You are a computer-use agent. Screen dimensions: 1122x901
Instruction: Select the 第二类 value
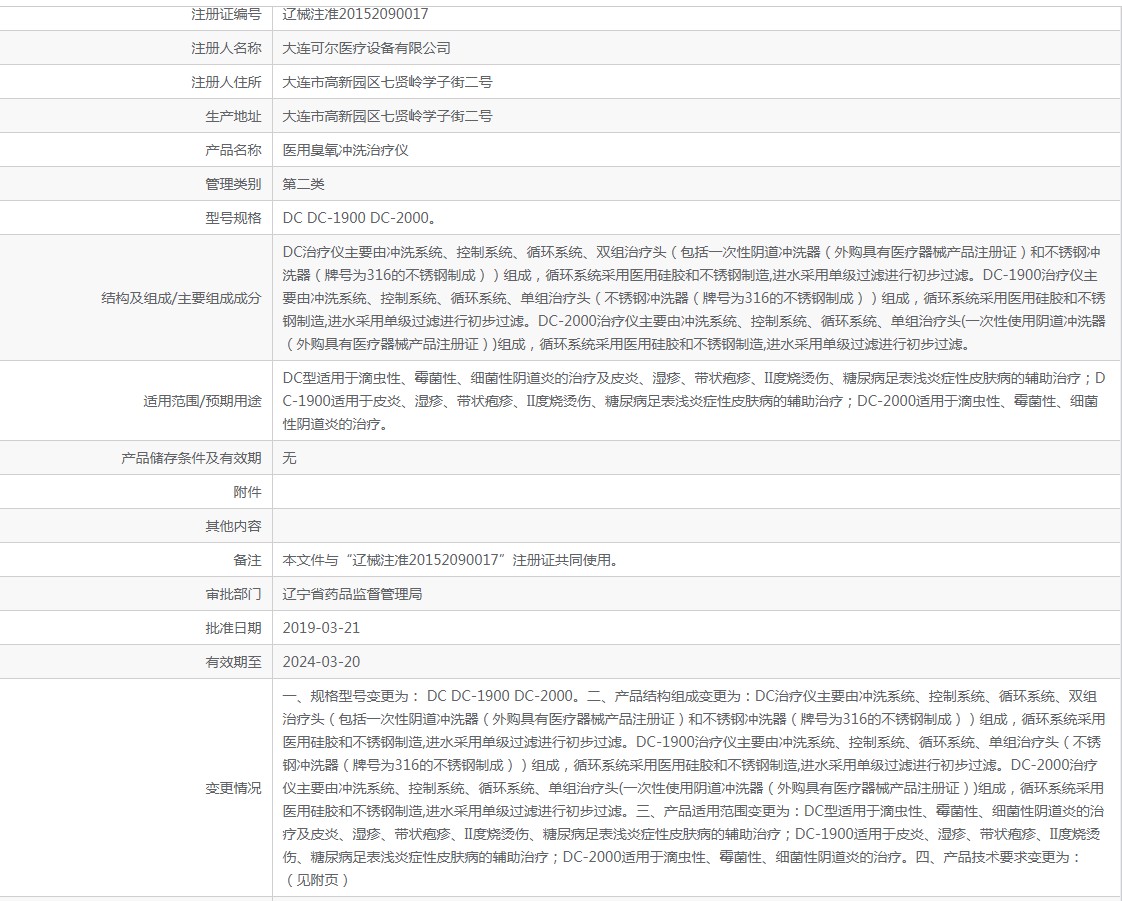tap(303, 184)
